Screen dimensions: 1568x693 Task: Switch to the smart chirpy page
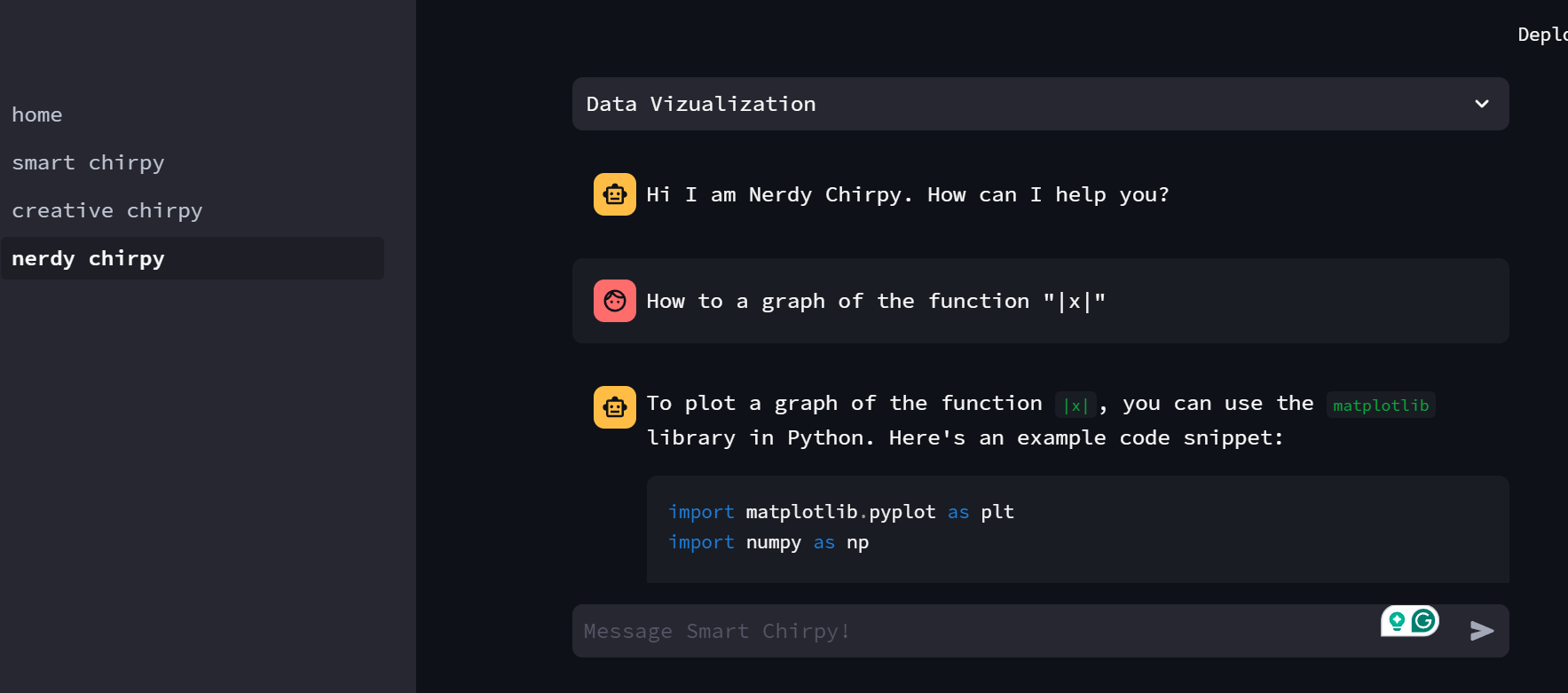(x=88, y=162)
